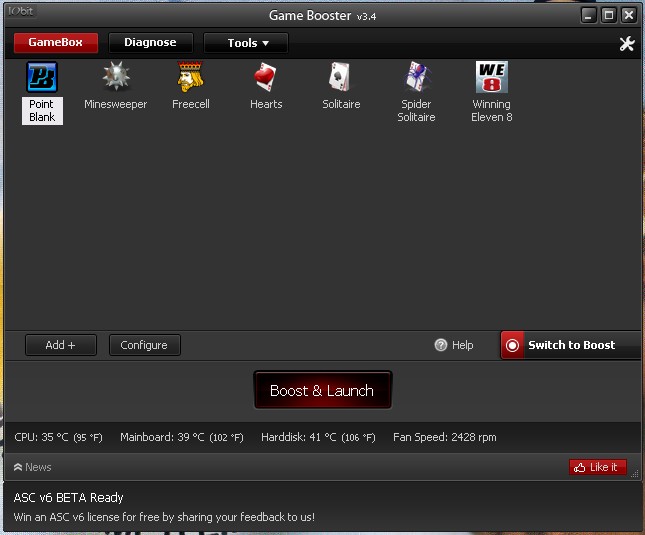
Task: Expand the Tools dropdown menu
Action: click(x=246, y=43)
